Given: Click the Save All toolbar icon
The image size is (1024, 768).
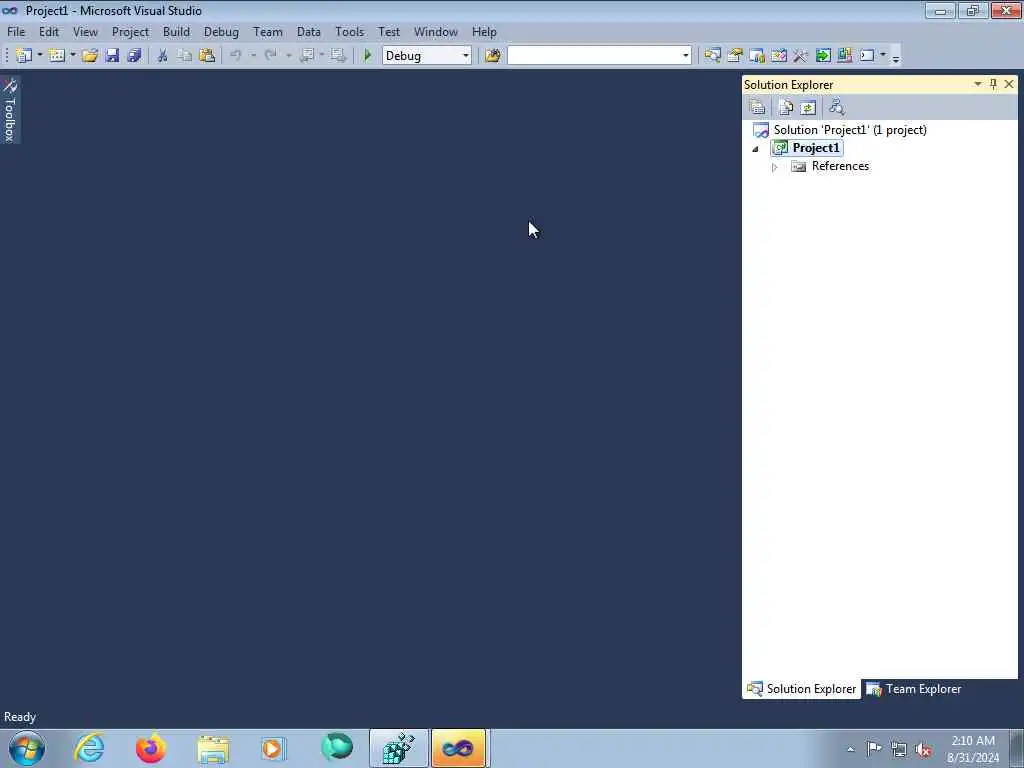Looking at the screenshot, I should (135, 56).
